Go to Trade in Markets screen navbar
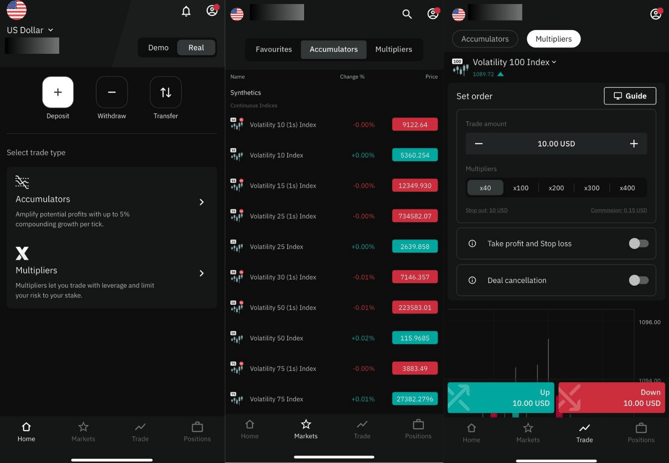The width and height of the screenshot is (669, 463). [362, 429]
